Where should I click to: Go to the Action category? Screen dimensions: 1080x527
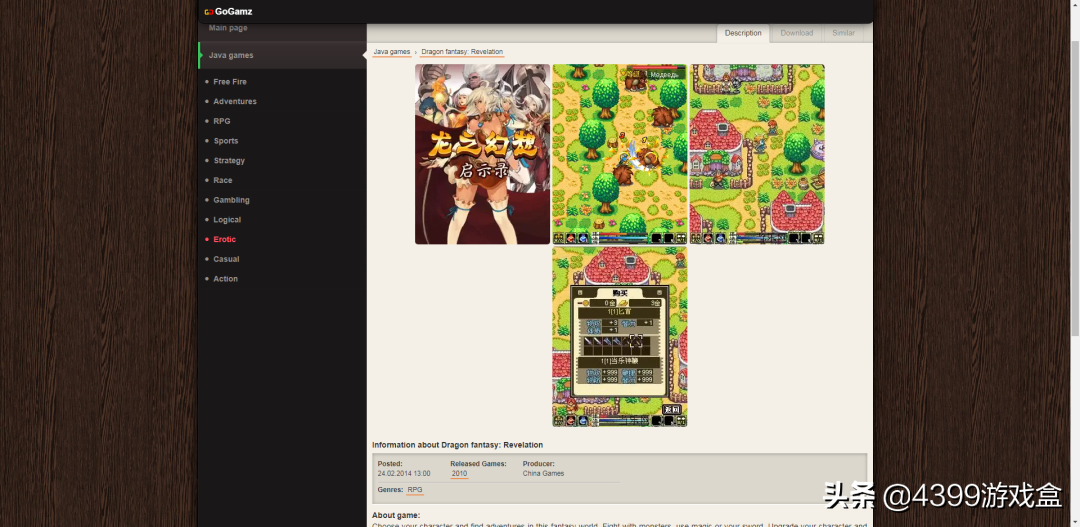point(225,279)
